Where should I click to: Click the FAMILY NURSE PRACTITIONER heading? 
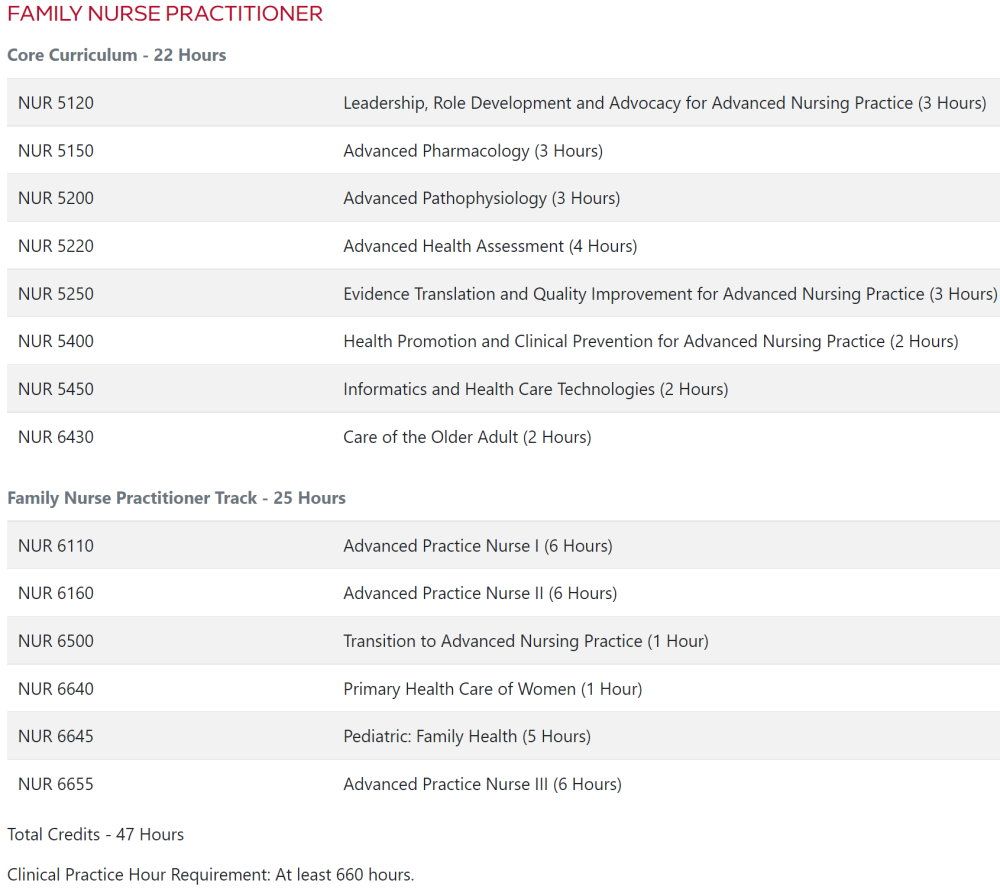click(x=165, y=13)
